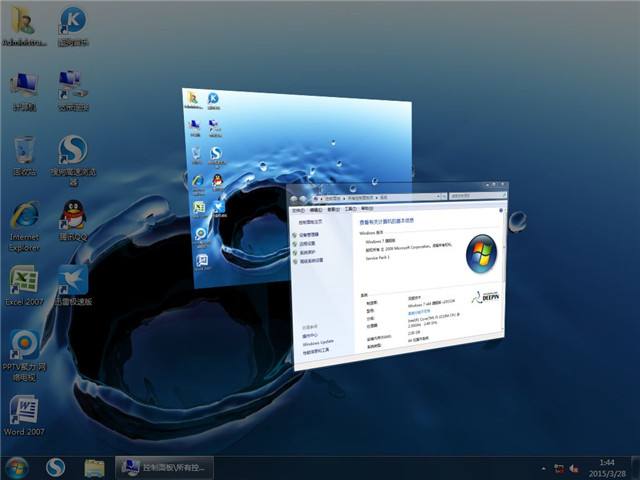Open the Word 2007 desktop shortcut
Image resolution: width=640 pixels, height=480 pixels.
tap(24, 416)
